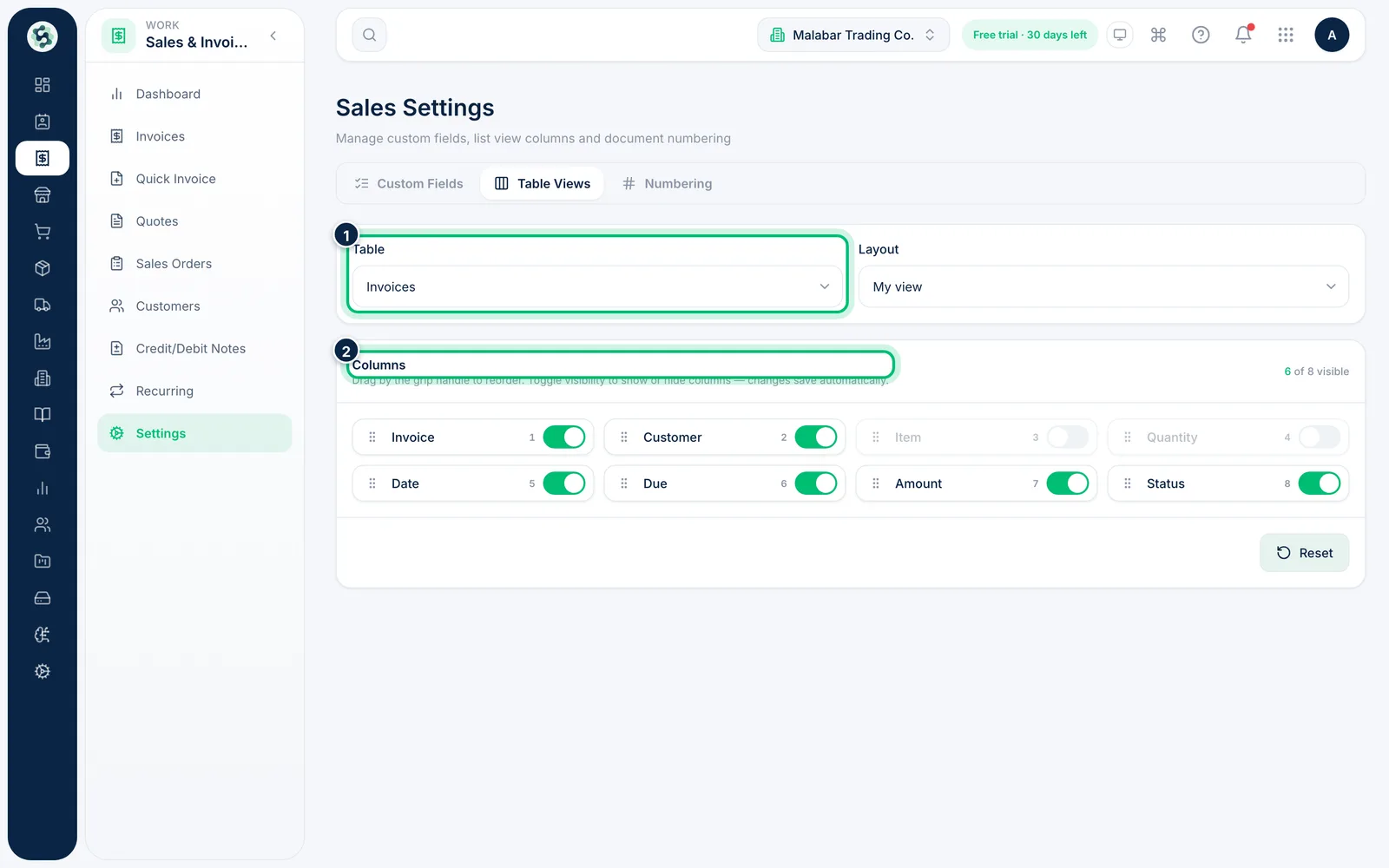Screen dimensions: 1389x868
Task: Click the wallet icon in left rail
Action: click(42, 451)
